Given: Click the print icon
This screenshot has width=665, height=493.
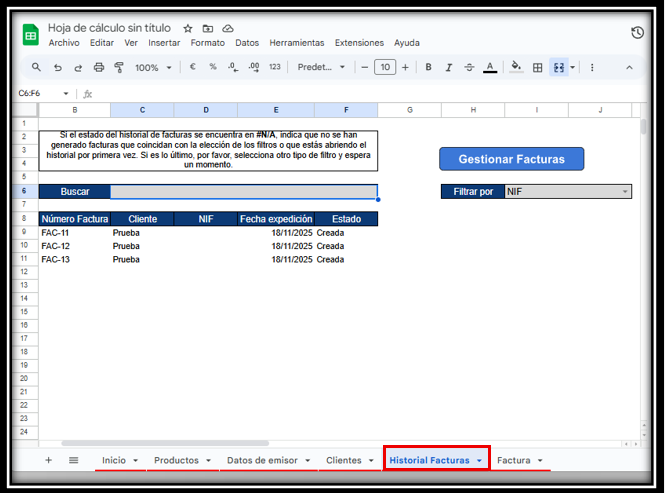Looking at the screenshot, I should pos(98,67).
